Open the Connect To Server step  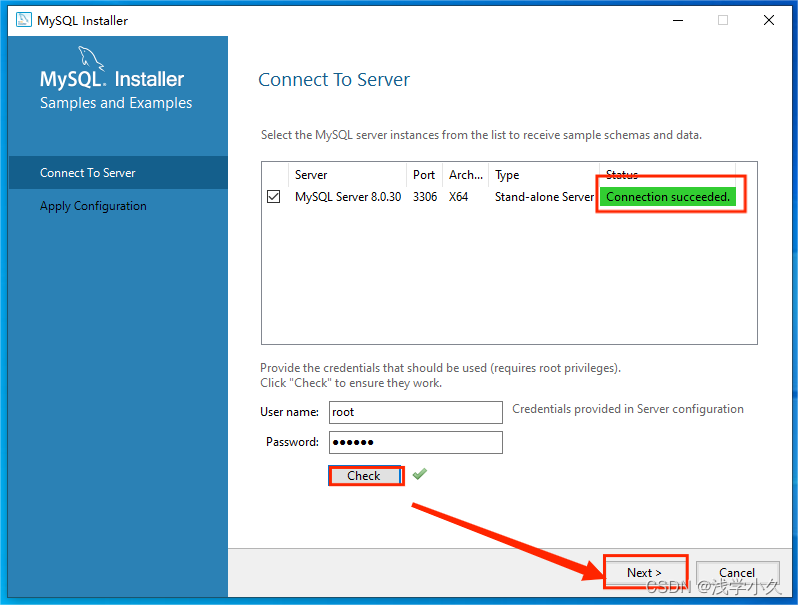pyautogui.click(x=118, y=172)
